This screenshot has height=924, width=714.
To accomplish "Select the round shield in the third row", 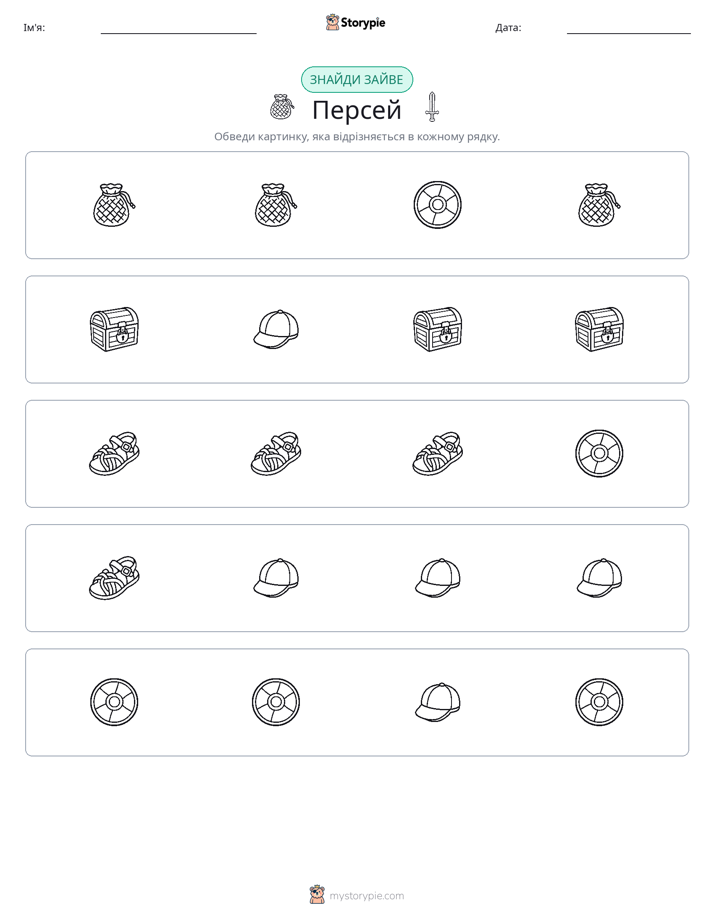I will [599, 453].
